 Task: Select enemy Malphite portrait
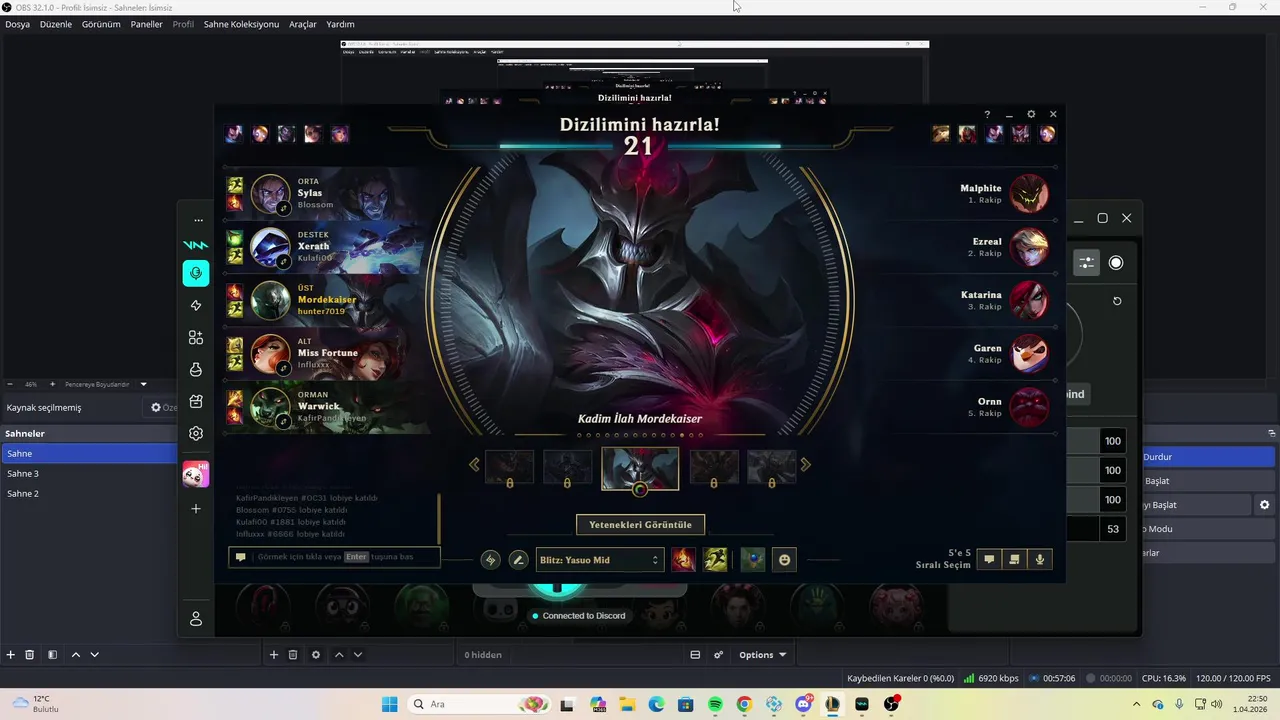pyautogui.click(x=1029, y=194)
